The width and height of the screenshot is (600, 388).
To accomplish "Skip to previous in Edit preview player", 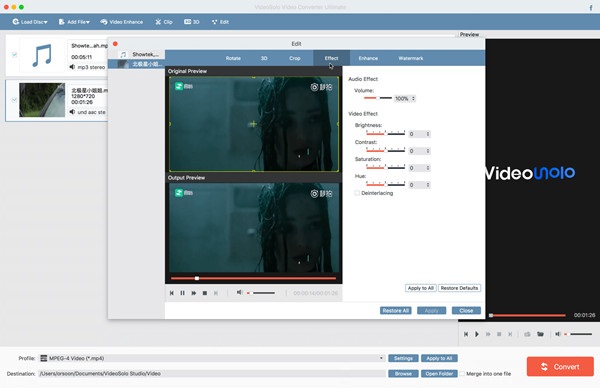I will click(x=172, y=293).
